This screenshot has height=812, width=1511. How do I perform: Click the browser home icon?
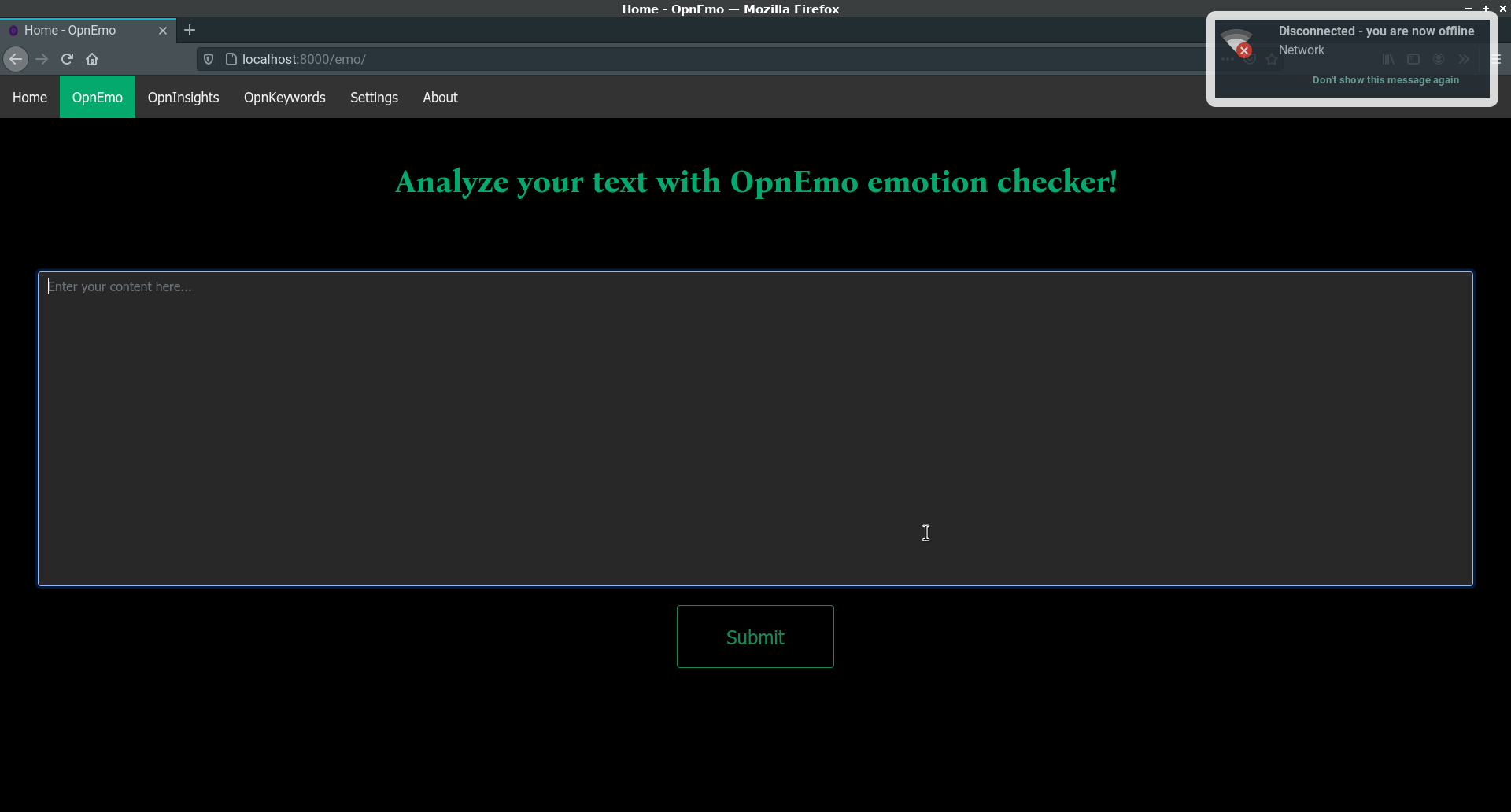[92, 59]
